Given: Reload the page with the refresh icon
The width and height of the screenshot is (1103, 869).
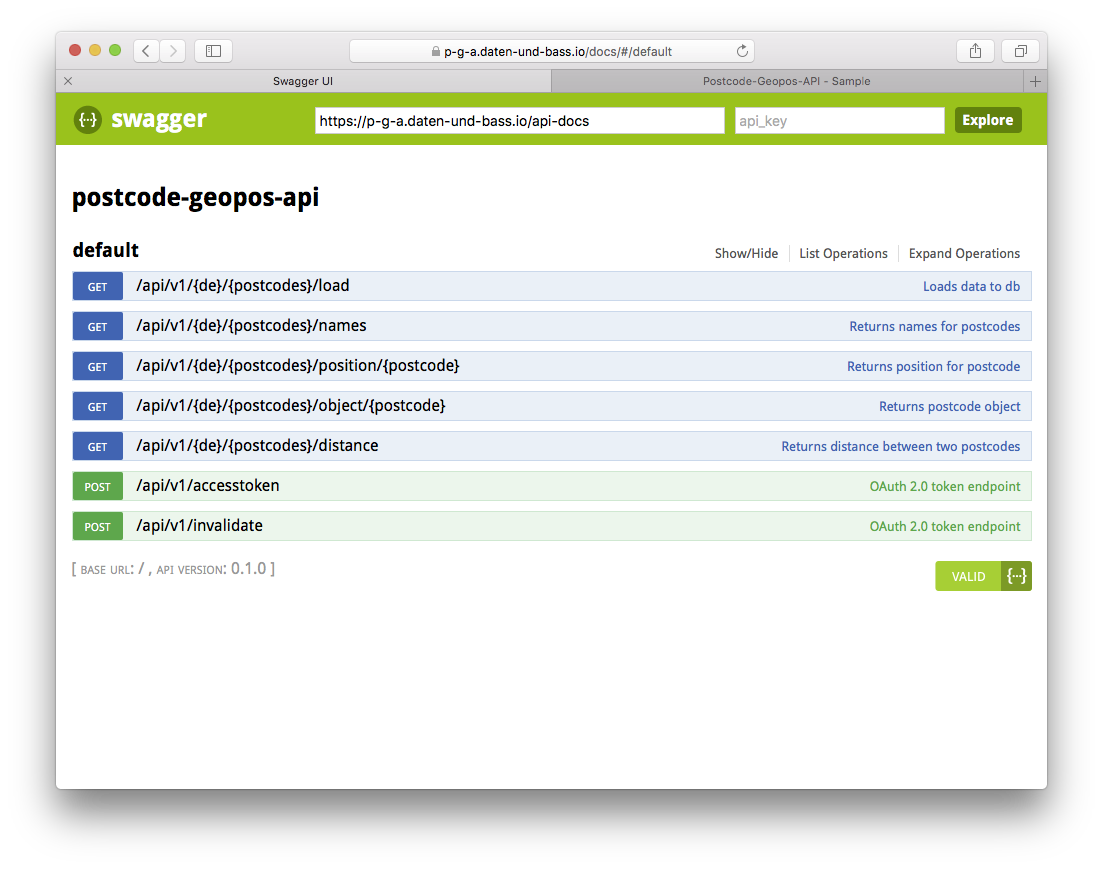Looking at the screenshot, I should click(741, 51).
